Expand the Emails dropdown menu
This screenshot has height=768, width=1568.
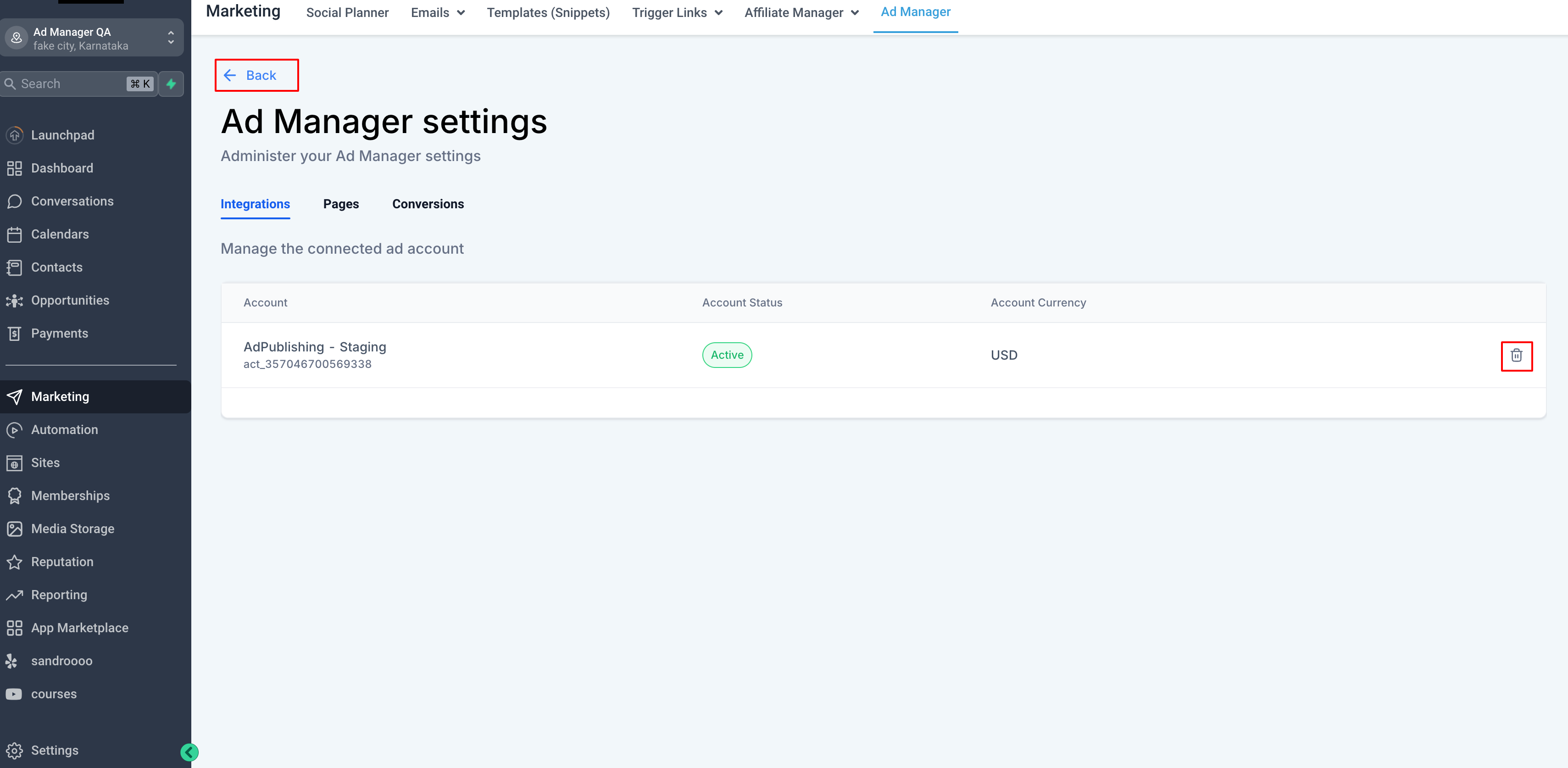[437, 12]
